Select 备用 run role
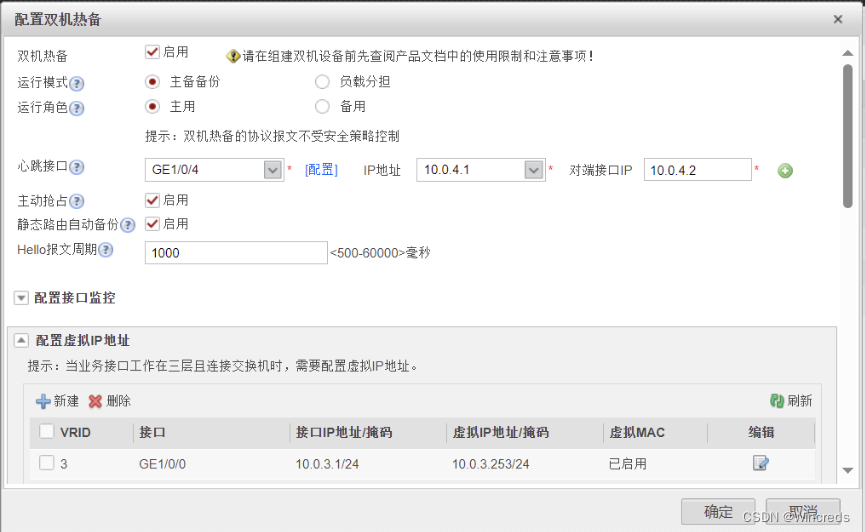 point(322,107)
